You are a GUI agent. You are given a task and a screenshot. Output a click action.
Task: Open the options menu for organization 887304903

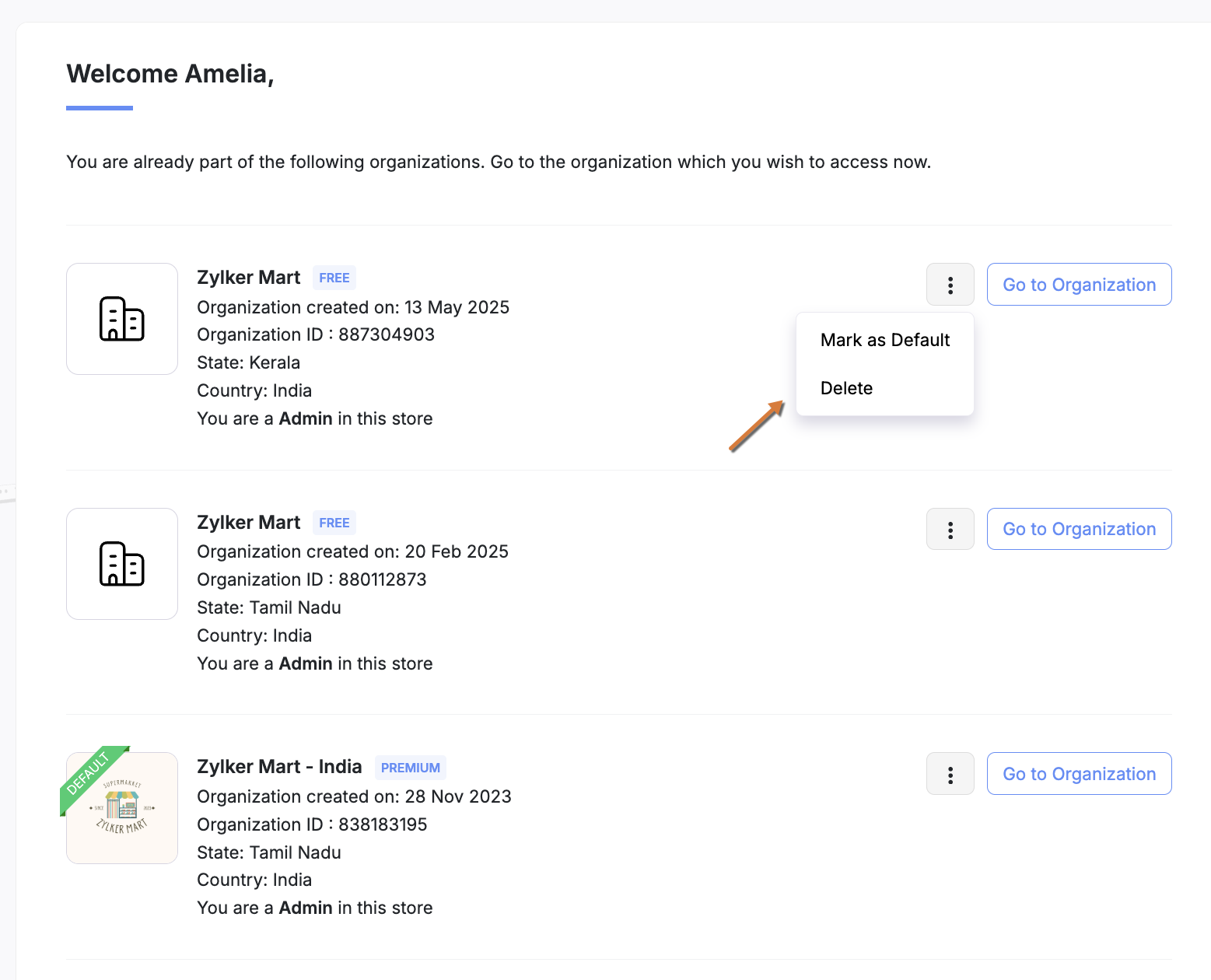tap(950, 285)
